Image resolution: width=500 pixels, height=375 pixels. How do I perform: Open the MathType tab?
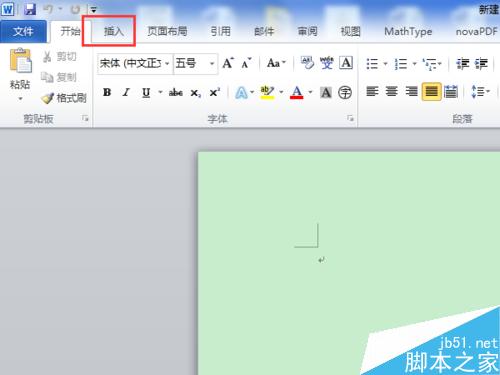408,31
